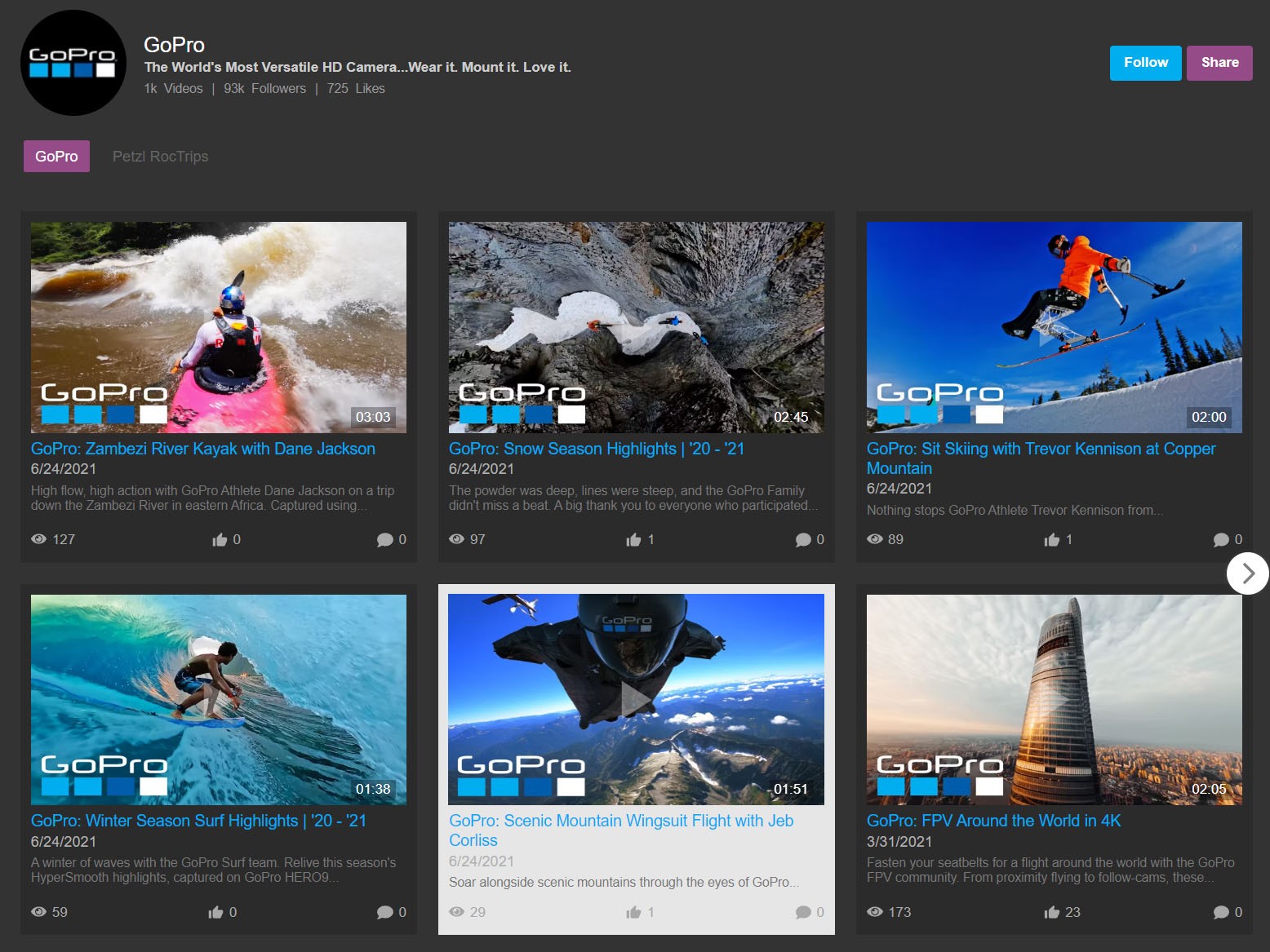Click the views eye icon on Winter Season Surf card
The width and height of the screenshot is (1270, 952).
click(x=38, y=912)
